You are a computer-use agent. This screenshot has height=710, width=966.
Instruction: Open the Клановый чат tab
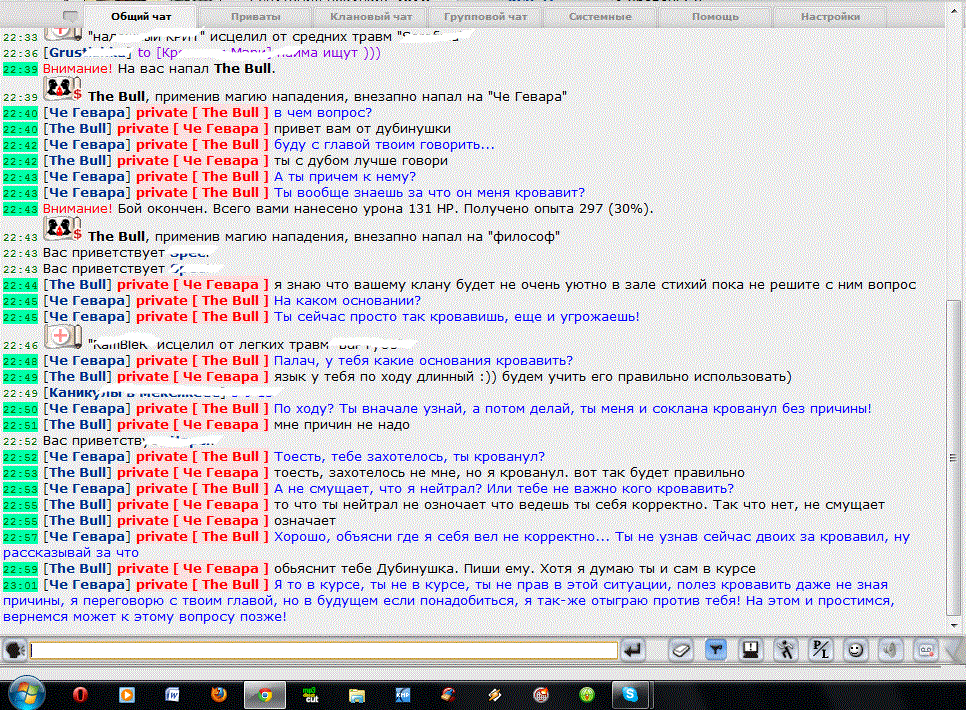[371, 17]
